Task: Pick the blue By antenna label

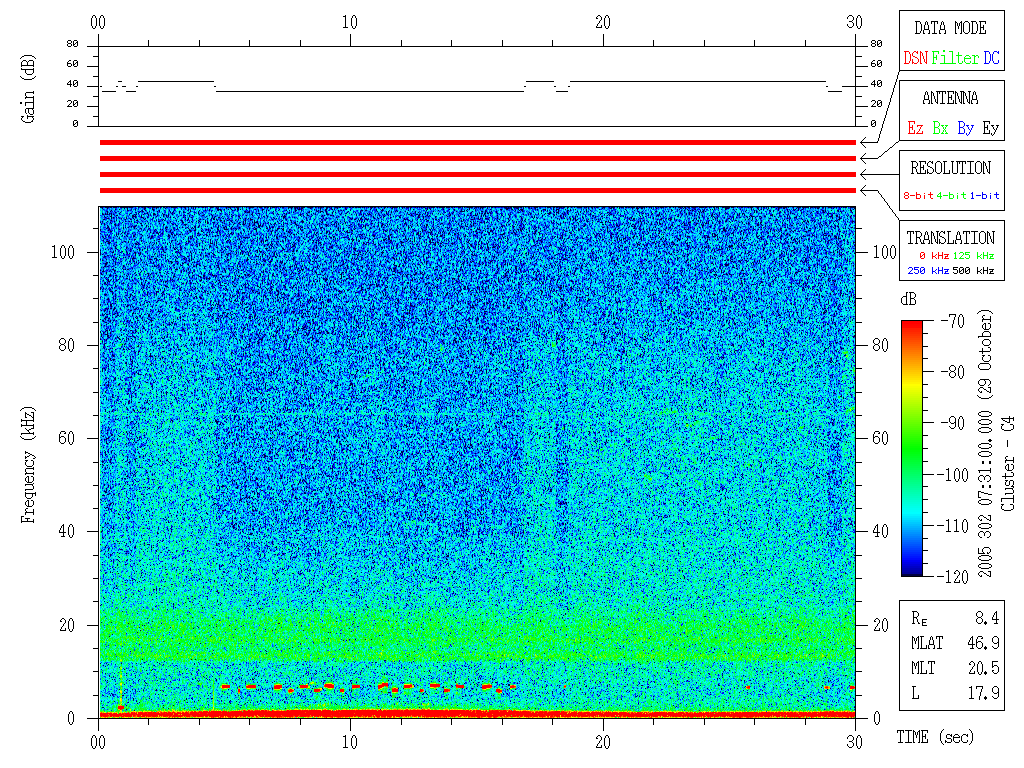Action: tap(965, 128)
